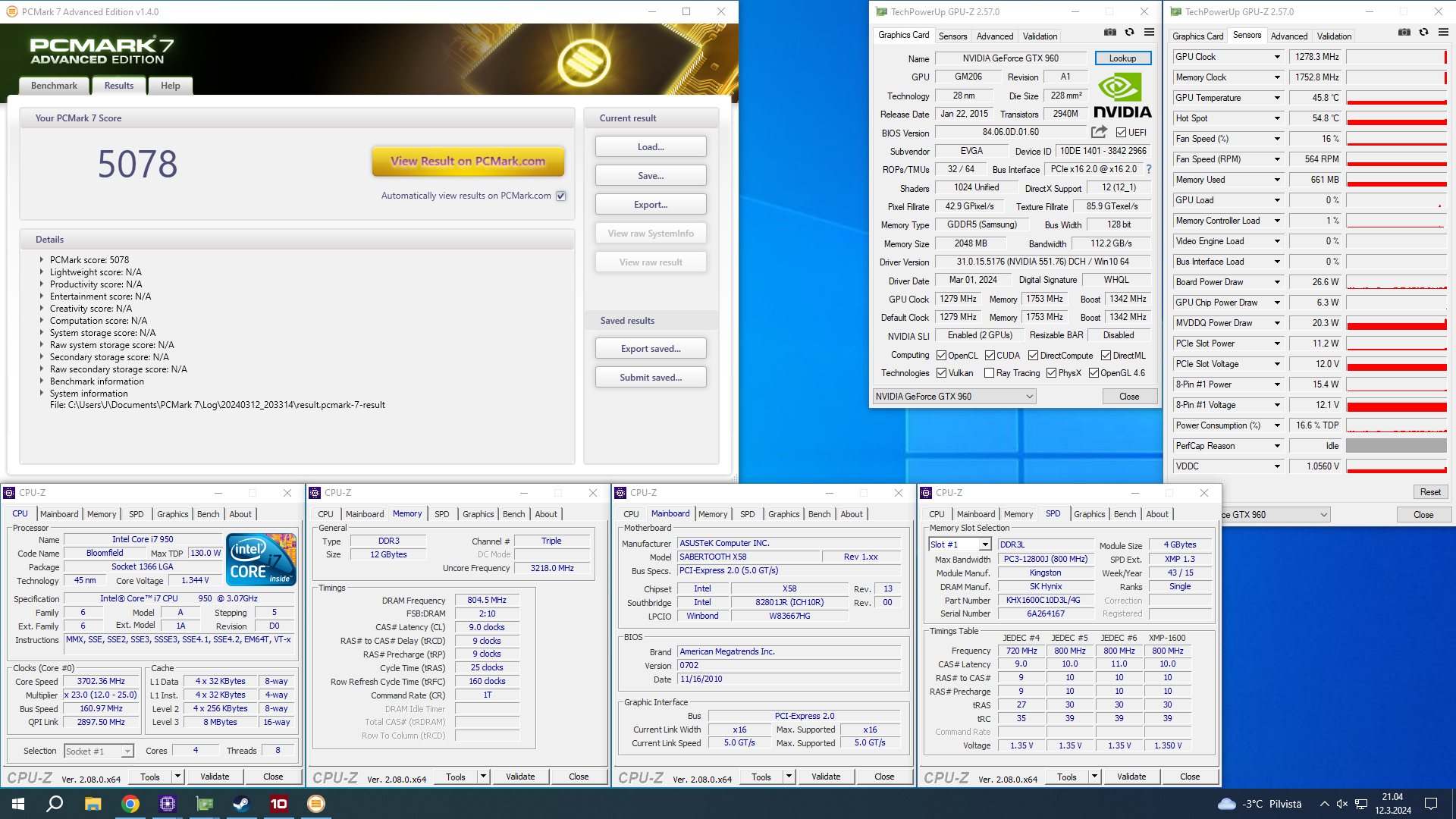Open taskbar Search
Image resolution: width=1456 pixels, height=819 pixels.
55,804
